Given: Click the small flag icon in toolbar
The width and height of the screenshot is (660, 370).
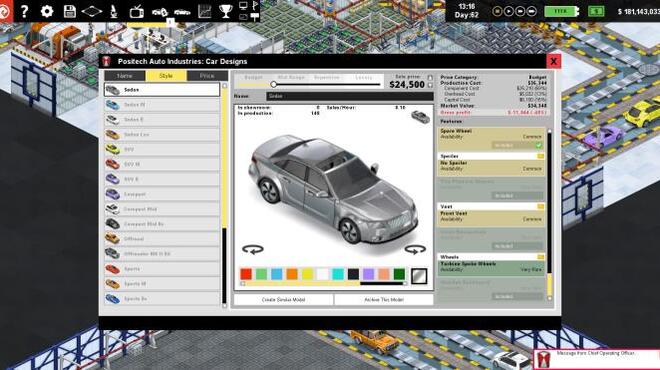Looking at the screenshot, I should point(255,5).
